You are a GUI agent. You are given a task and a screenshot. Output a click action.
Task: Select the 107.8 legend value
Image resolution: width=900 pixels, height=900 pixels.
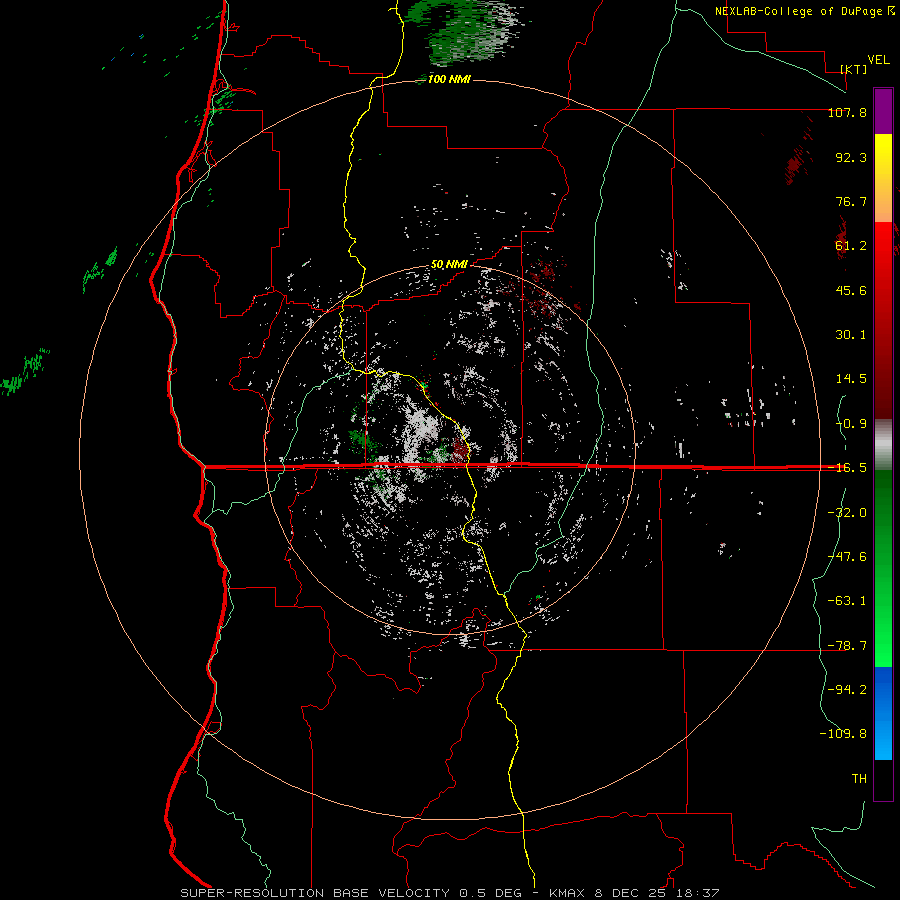847,112
